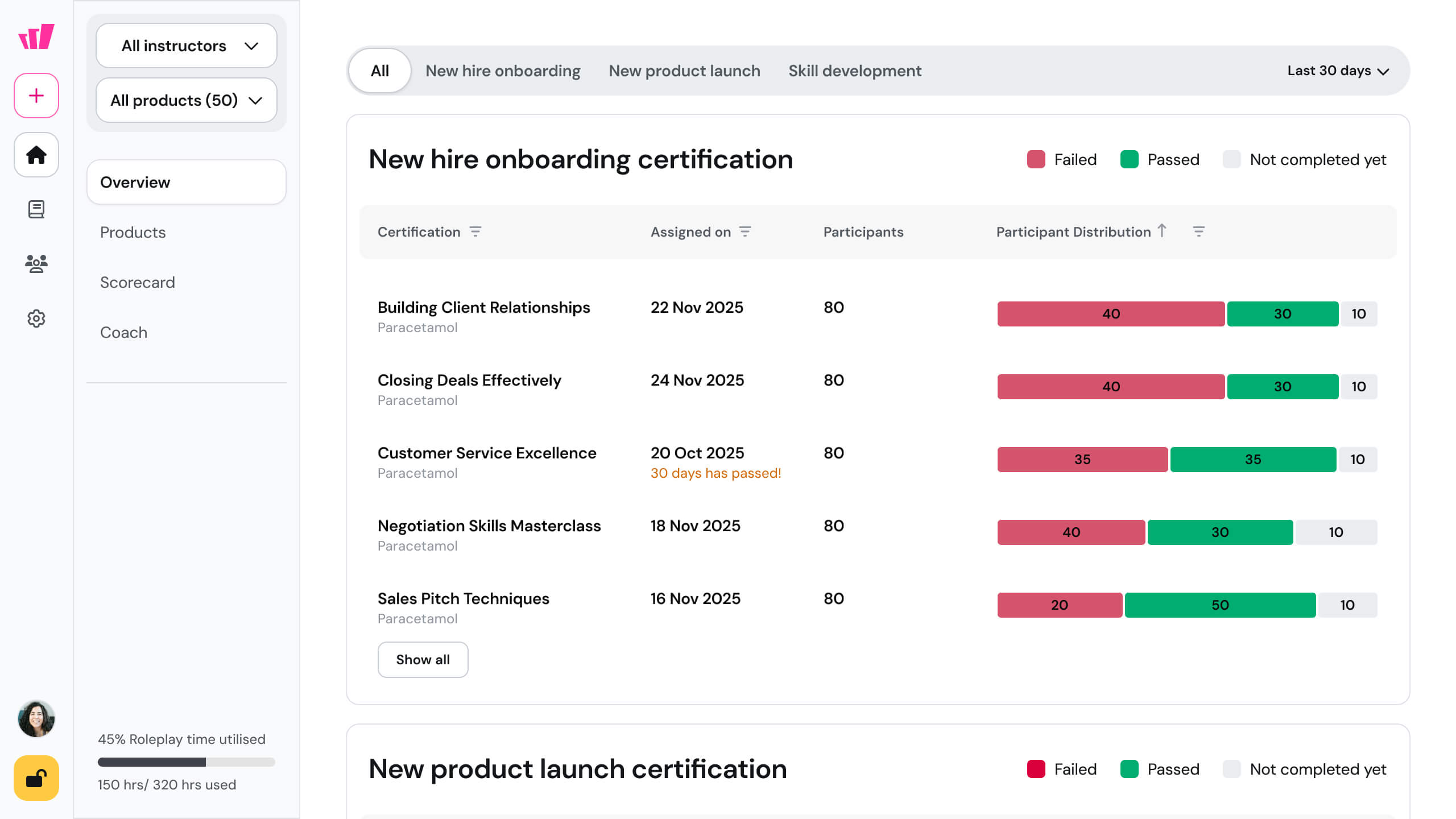Image resolution: width=1456 pixels, height=819 pixels.
Task: Switch to New hire onboarding tab
Action: click(503, 71)
